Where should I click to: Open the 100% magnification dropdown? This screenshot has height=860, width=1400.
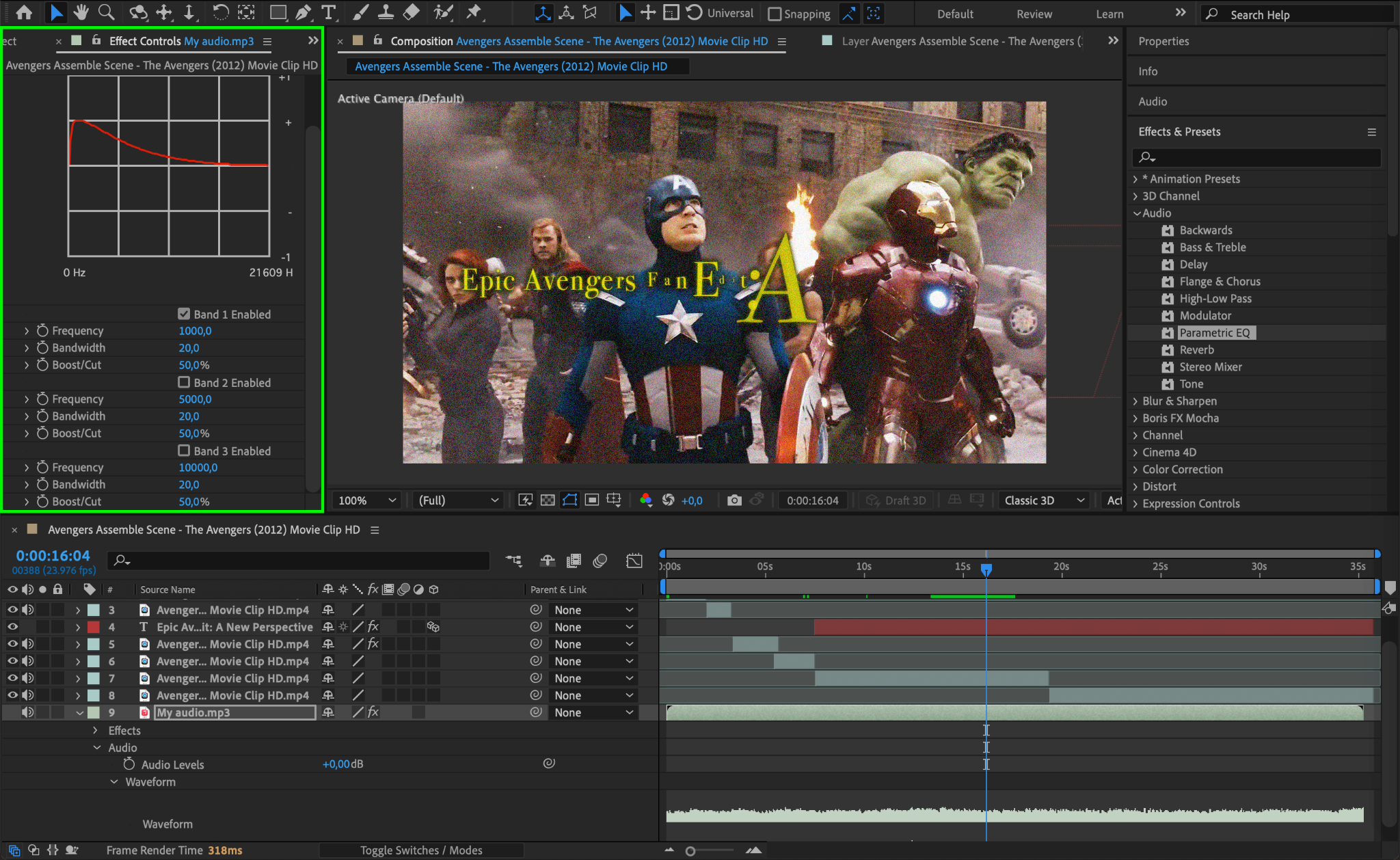pyautogui.click(x=366, y=500)
